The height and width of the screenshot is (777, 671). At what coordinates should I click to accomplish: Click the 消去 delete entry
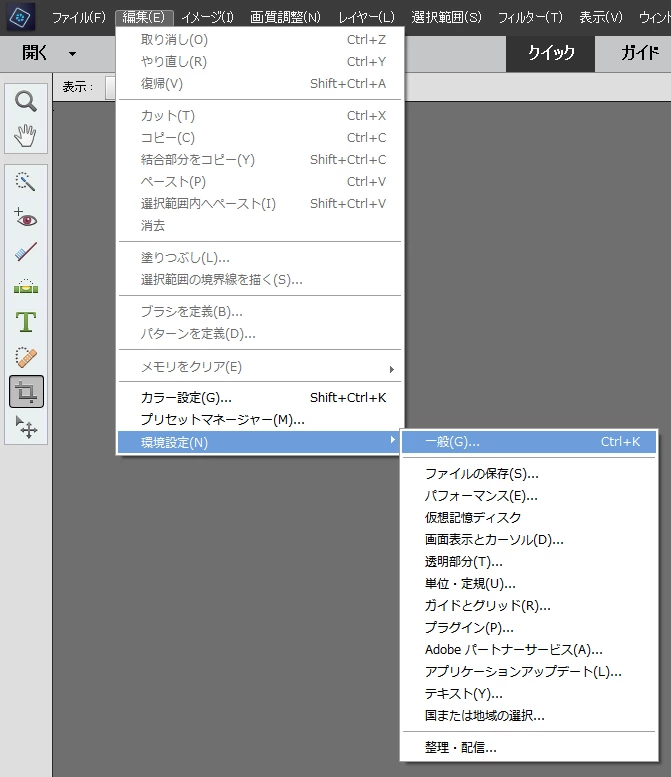point(260,225)
